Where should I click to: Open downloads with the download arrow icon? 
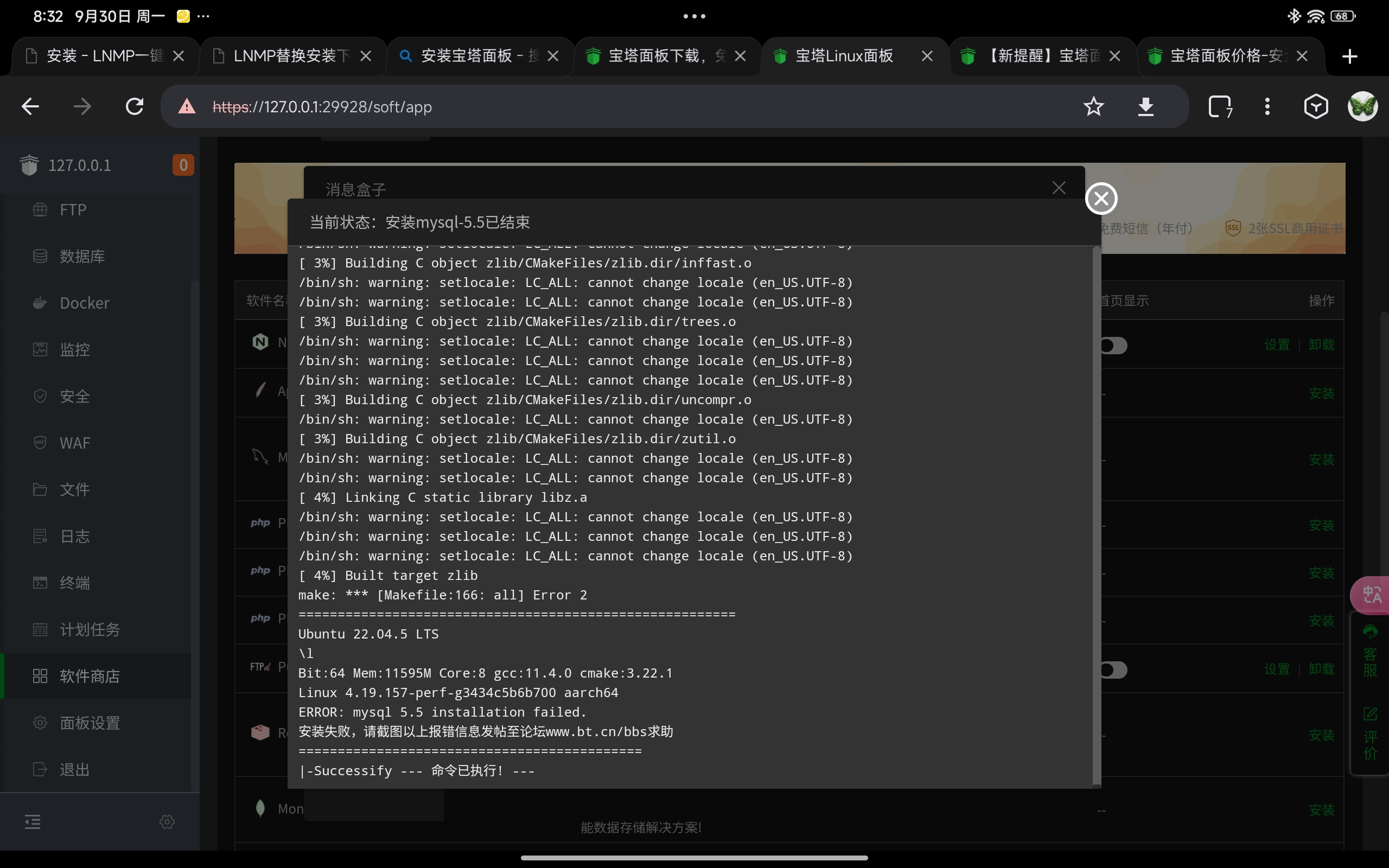point(1145,106)
